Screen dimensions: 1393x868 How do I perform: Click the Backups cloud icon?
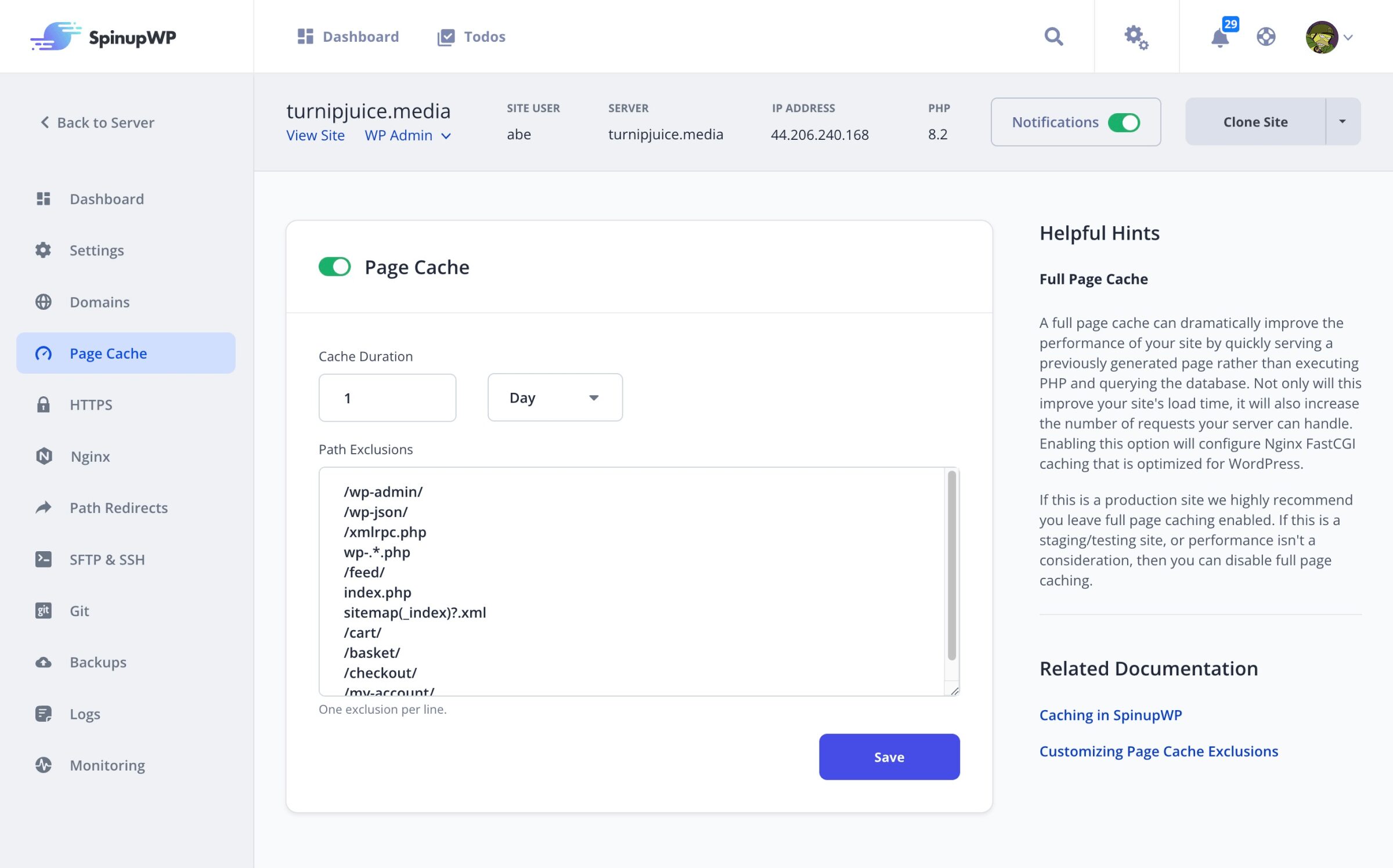44,662
